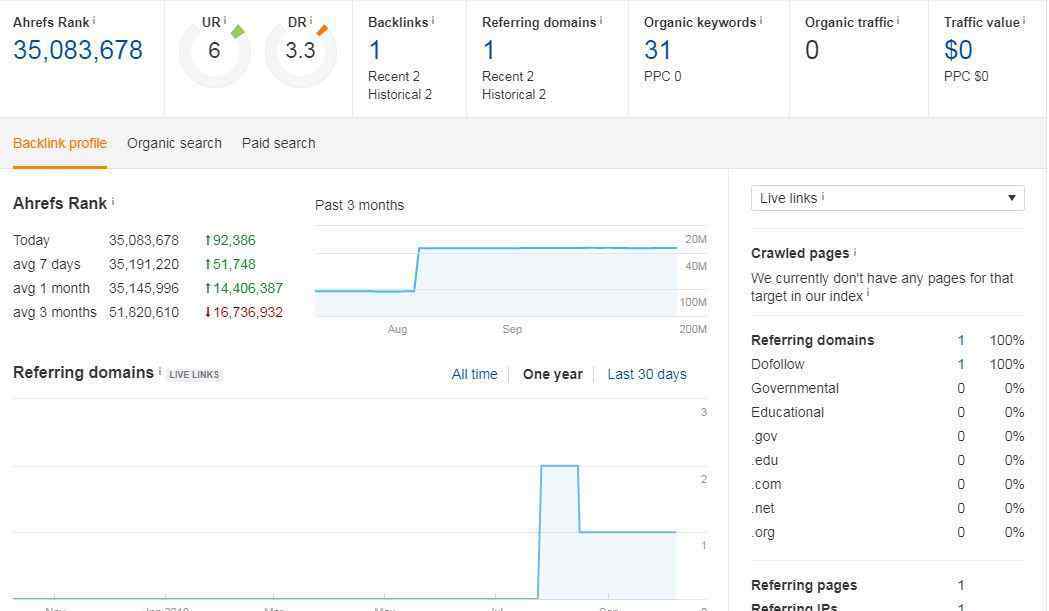Select Last 30 days chart range
This screenshot has height=611, width=1049.
coord(647,374)
